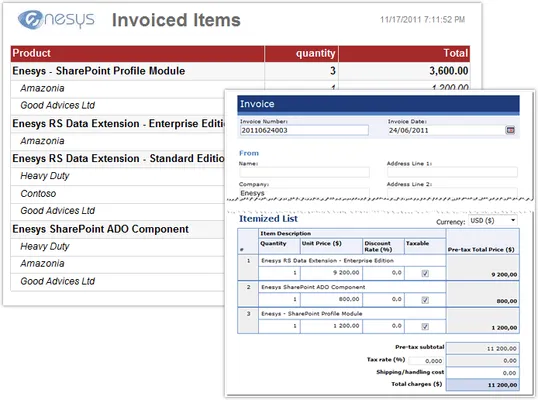Image resolution: width=538 pixels, height=400 pixels.
Task: Select the Enesys RS Data Extension Standard Edition row
Action: [118, 158]
